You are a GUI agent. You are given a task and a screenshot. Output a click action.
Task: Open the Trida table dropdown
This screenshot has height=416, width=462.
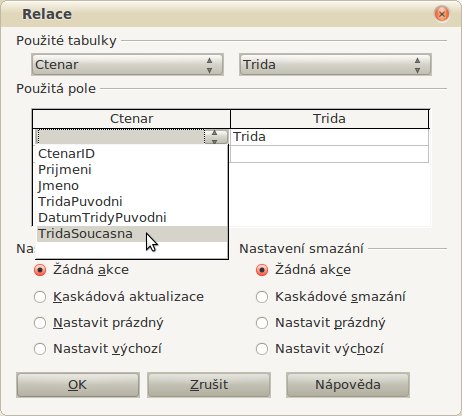(x=335, y=65)
